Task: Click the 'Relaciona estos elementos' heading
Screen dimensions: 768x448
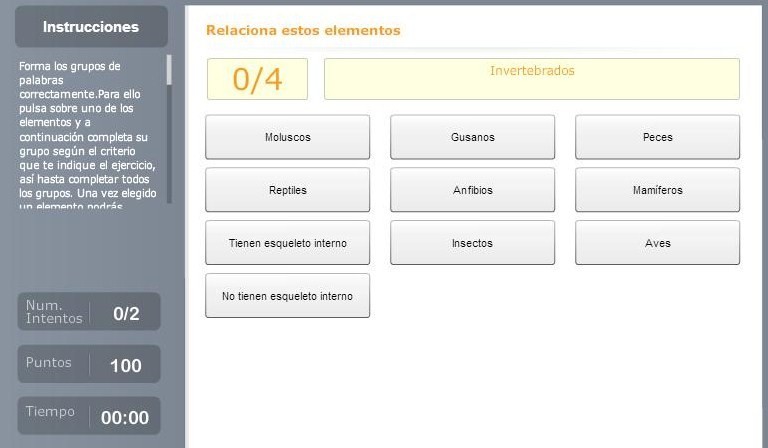Action: click(303, 30)
